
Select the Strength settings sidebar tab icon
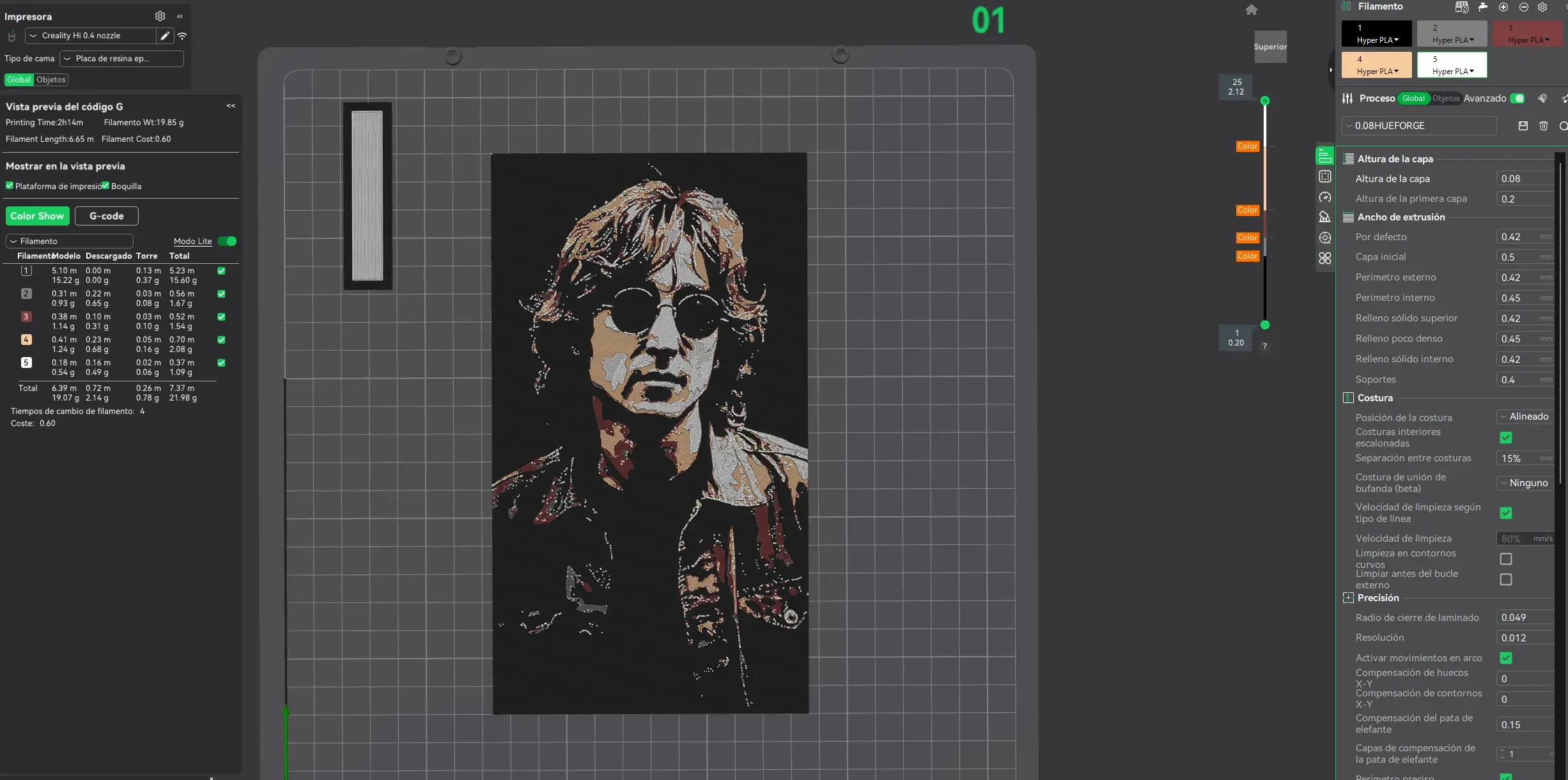1324,176
